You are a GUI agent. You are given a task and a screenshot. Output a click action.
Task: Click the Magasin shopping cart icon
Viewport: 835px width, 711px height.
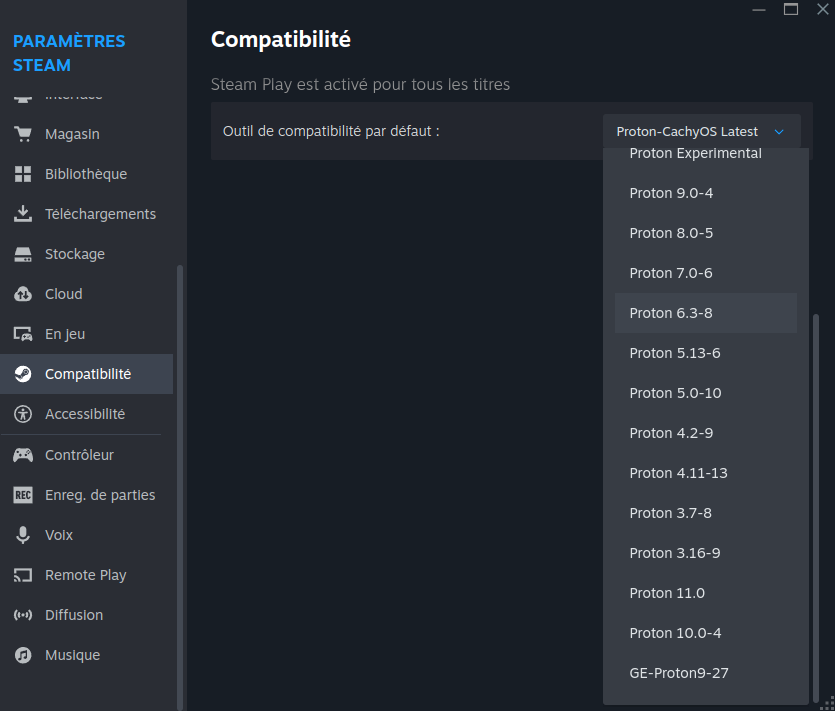coord(23,134)
